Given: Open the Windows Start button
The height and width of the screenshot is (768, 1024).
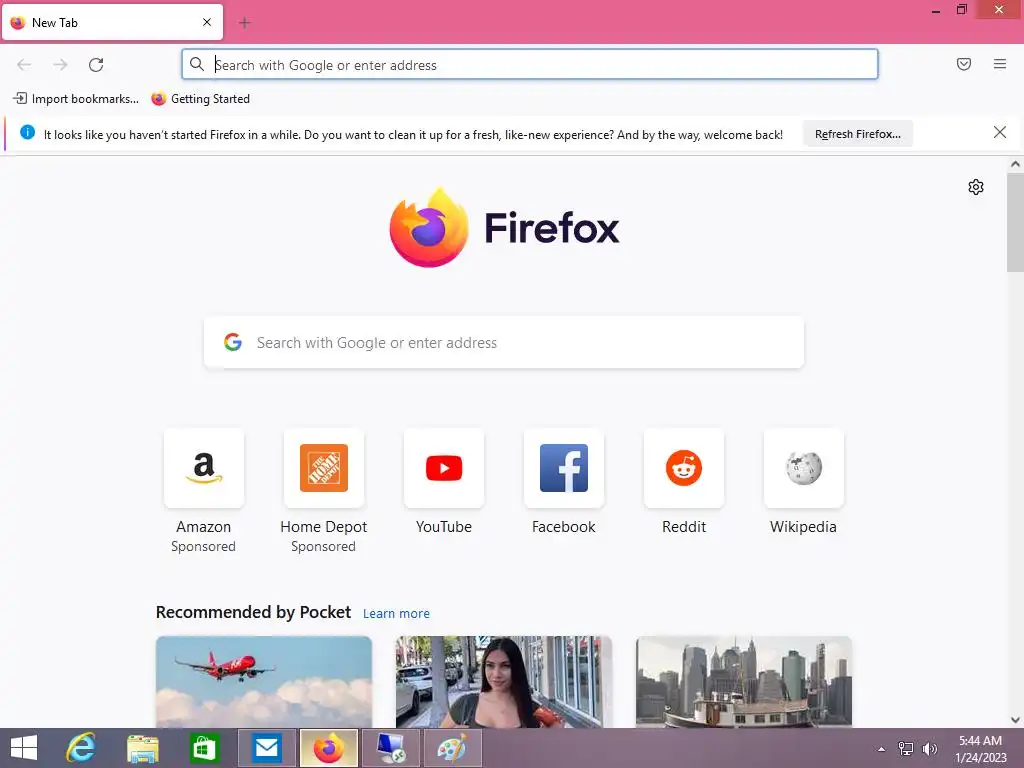Looking at the screenshot, I should (24, 748).
